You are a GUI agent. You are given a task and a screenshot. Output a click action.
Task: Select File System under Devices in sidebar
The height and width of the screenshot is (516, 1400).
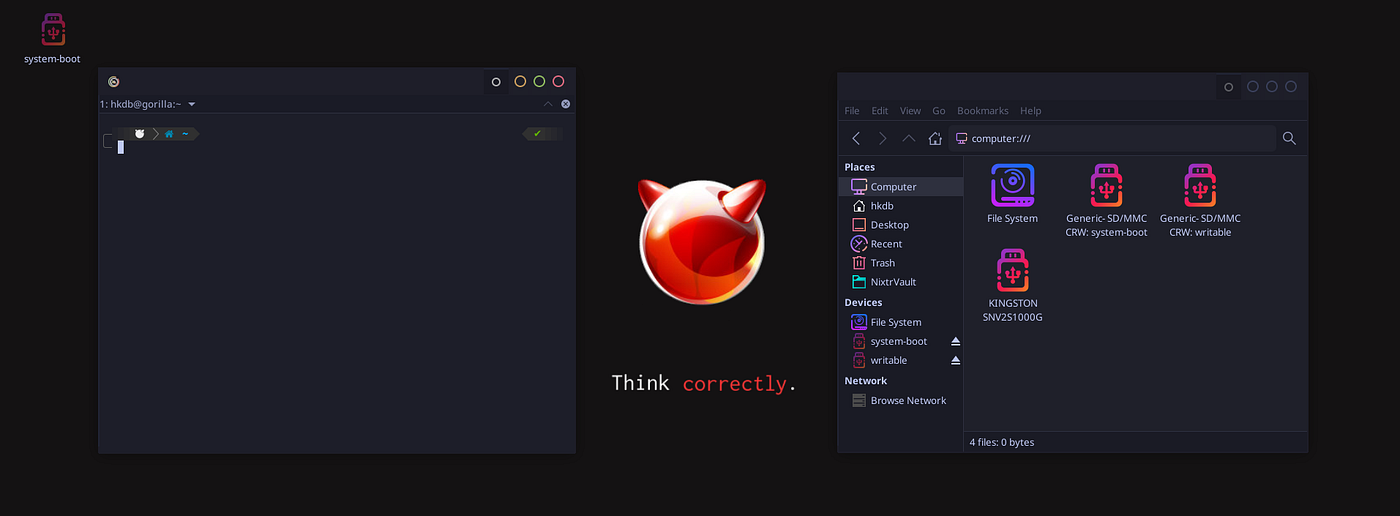coord(901,322)
